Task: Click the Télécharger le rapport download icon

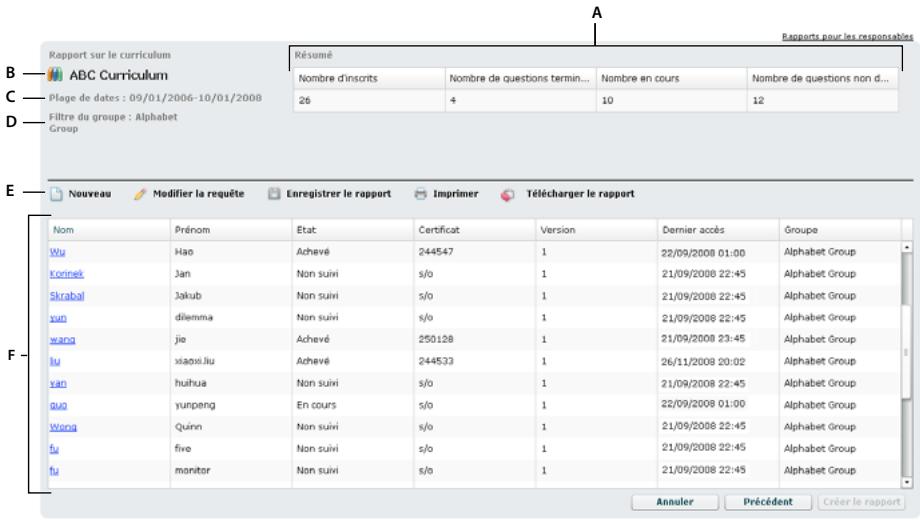Action: (508, 194)
